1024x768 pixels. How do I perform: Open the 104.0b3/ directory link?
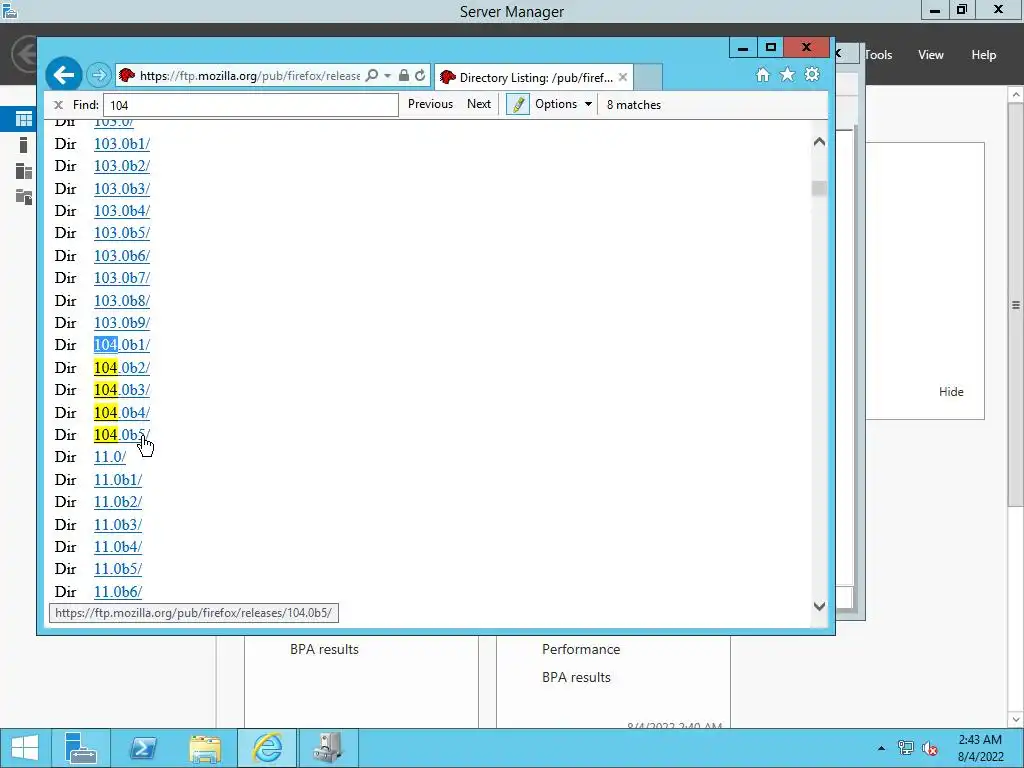click(x=121, y=390)
